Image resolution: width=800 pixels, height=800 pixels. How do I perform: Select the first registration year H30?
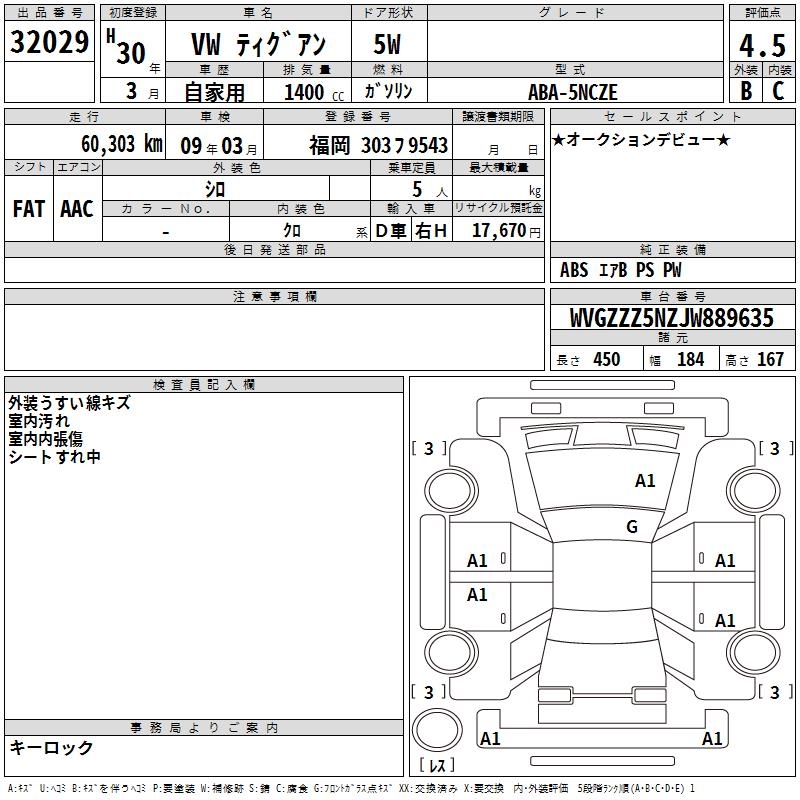coord(126,47)
